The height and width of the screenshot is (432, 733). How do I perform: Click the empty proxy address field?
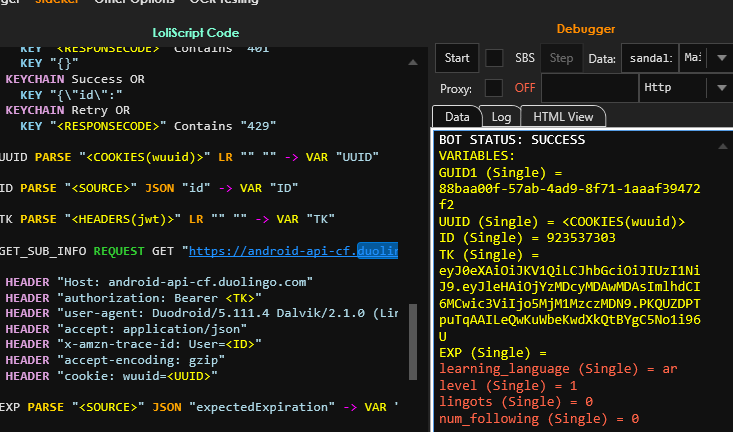pos(589,88)
